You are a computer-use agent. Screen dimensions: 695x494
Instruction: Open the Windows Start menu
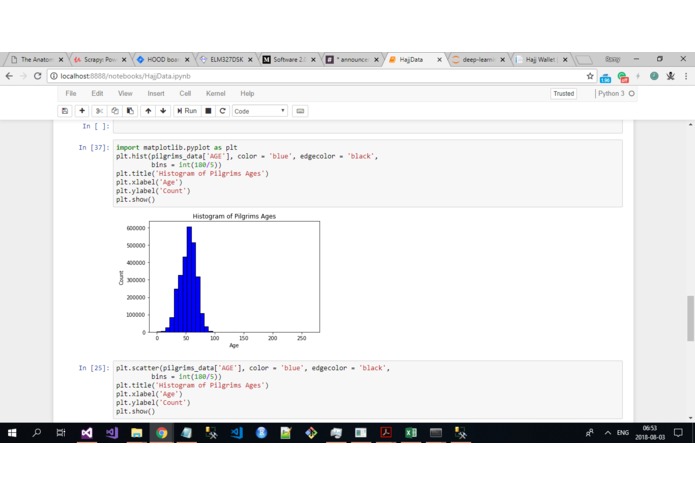(x=12, y=433)
